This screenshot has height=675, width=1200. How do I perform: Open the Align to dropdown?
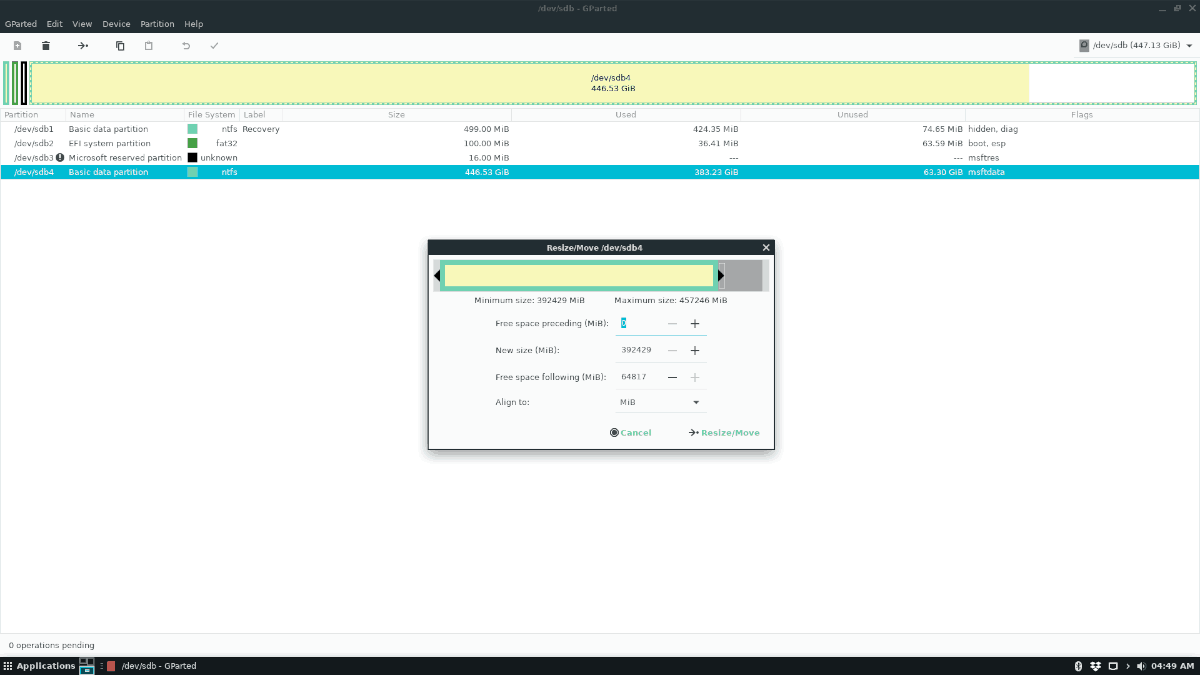coord(661,402)
